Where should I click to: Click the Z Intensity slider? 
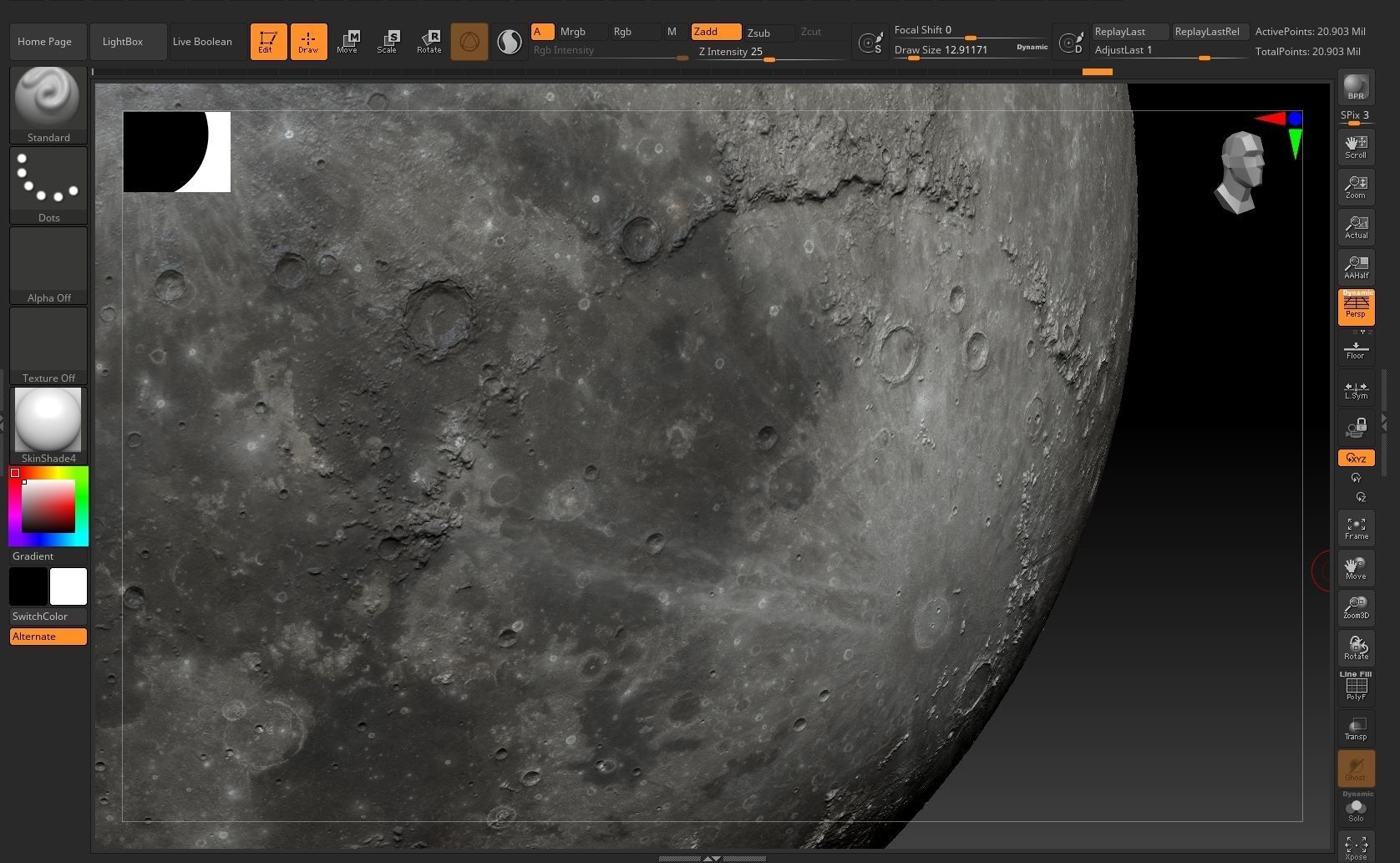point(772,52)
